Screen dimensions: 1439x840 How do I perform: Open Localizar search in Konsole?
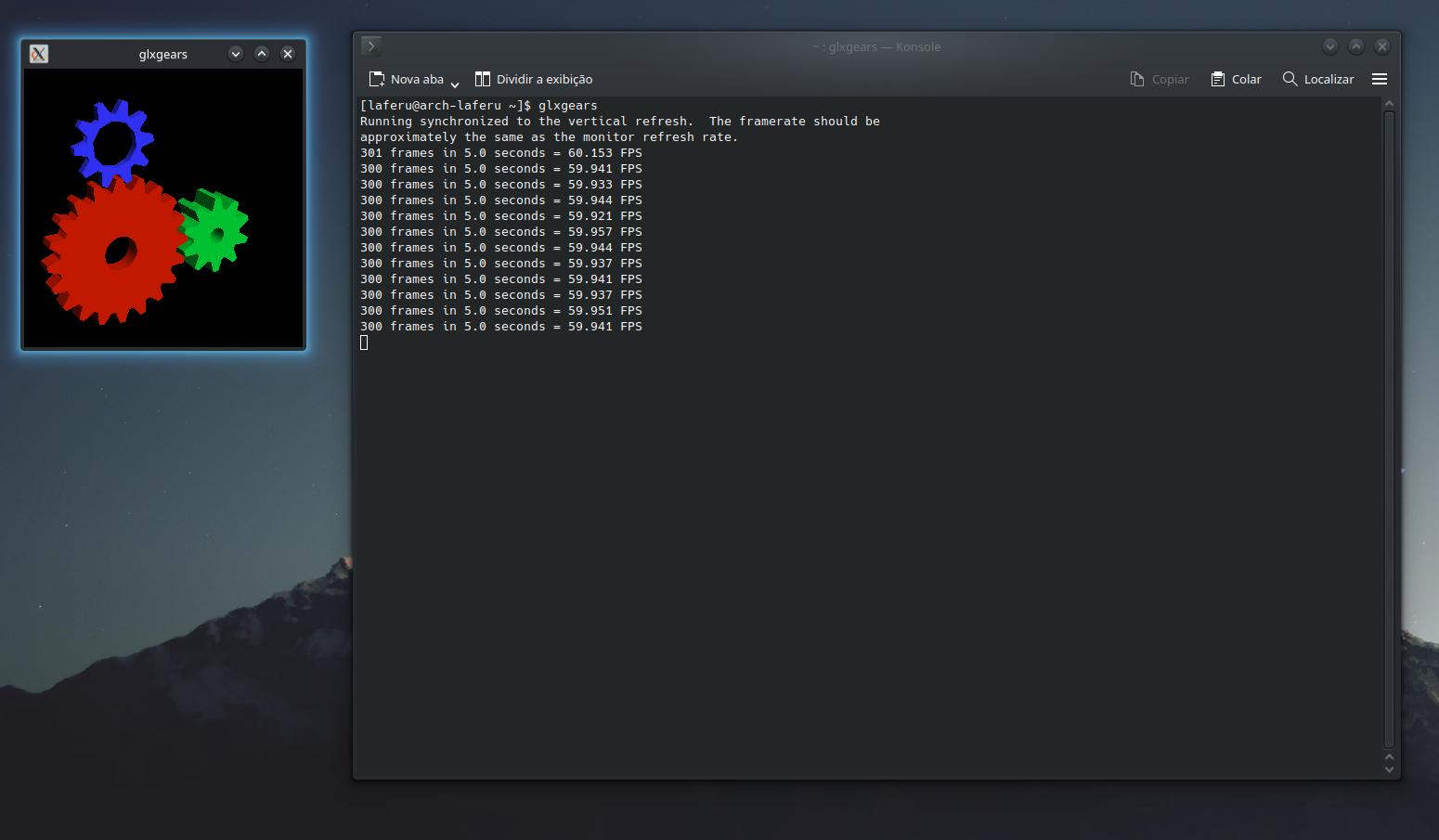tap(1318, 79)
